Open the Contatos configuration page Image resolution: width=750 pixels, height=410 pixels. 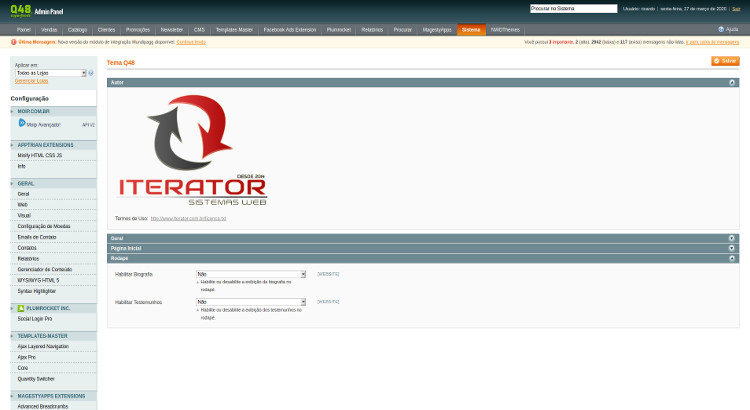point(27,248)
